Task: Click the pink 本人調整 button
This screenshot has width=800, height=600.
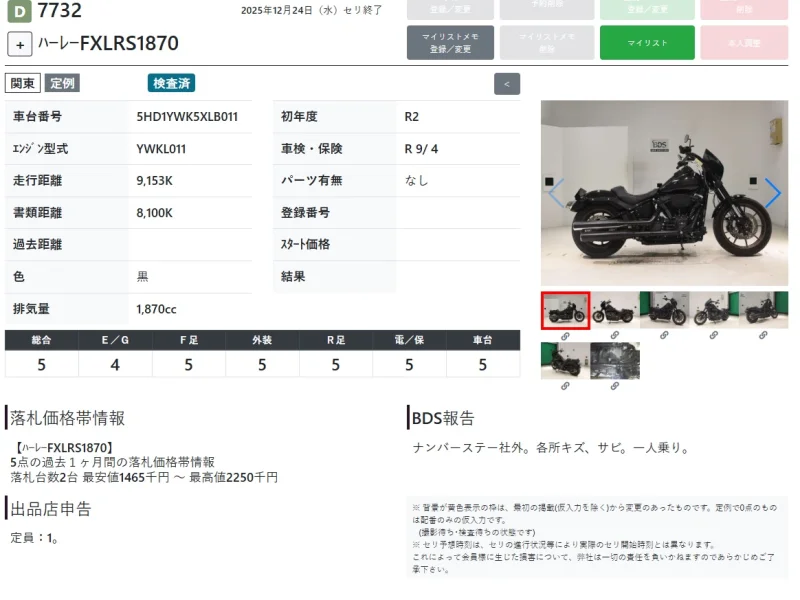Action: (744, 43)
